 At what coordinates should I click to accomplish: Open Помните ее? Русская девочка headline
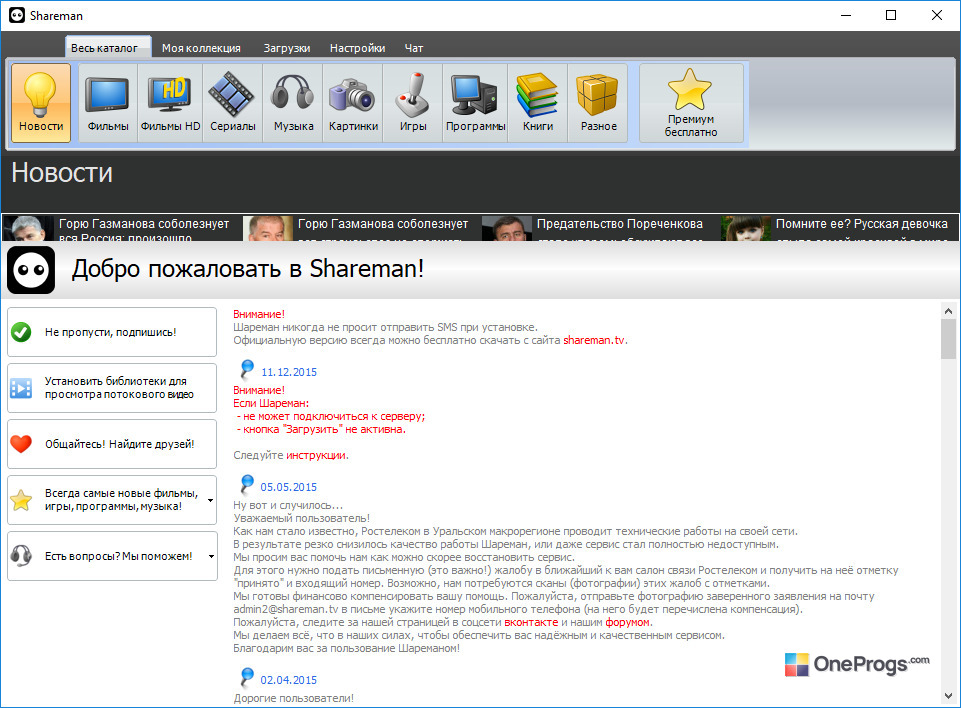pos(862,224)
